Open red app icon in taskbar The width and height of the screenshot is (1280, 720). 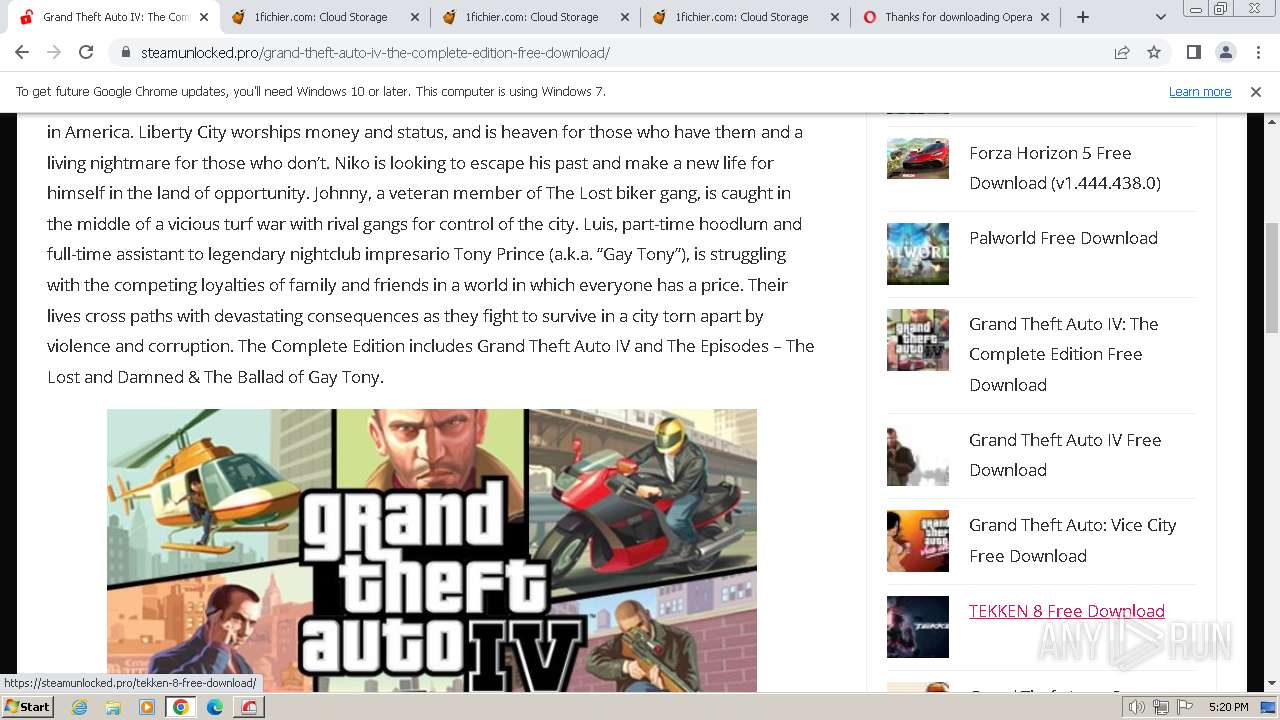point(249,707)
